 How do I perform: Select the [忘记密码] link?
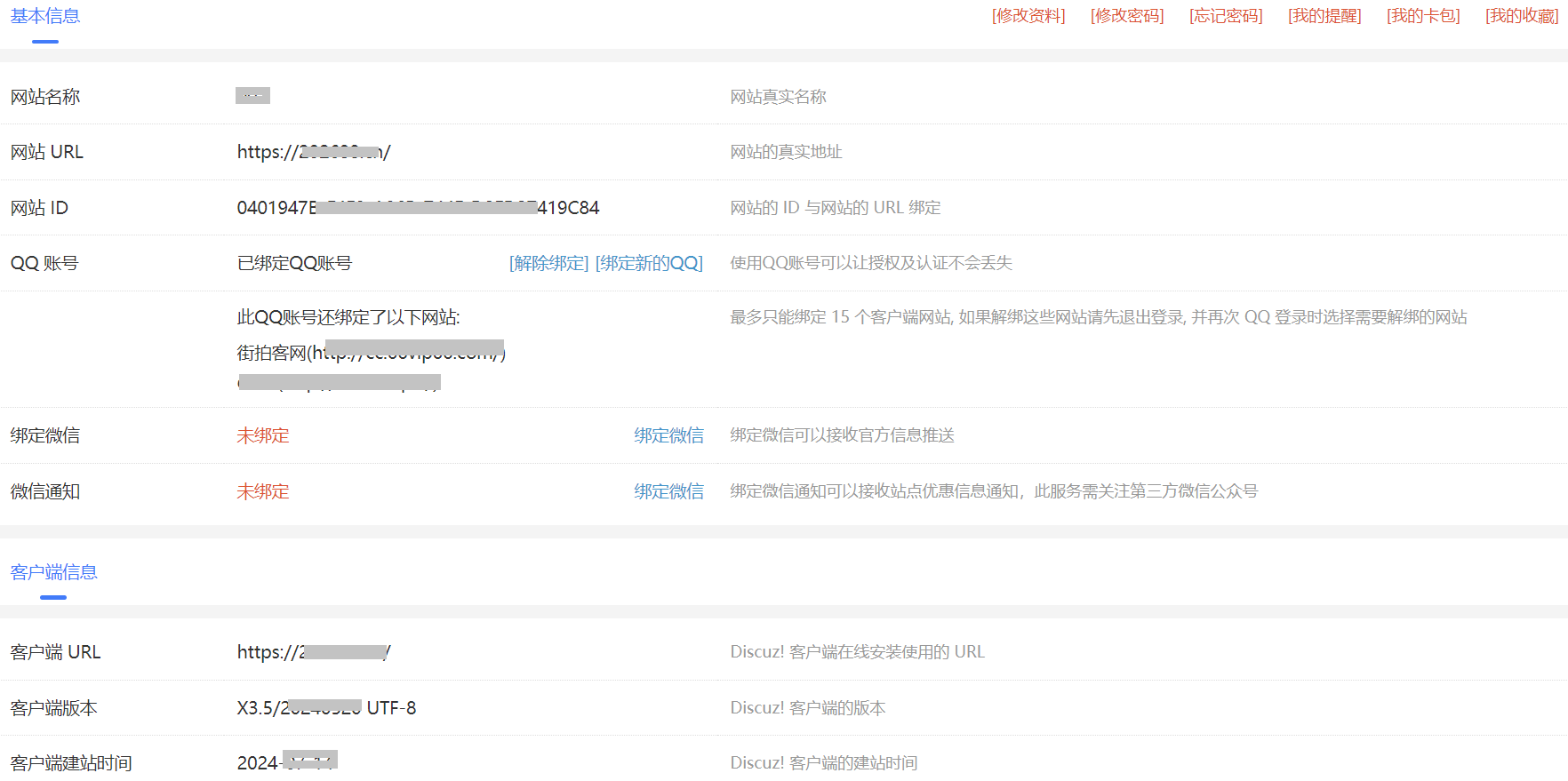[x=1226, y=16]
